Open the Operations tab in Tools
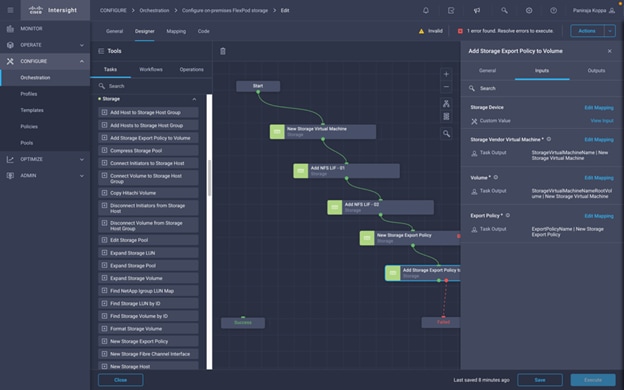This screenshot has width=624, height=390. (x=191, y=69)
